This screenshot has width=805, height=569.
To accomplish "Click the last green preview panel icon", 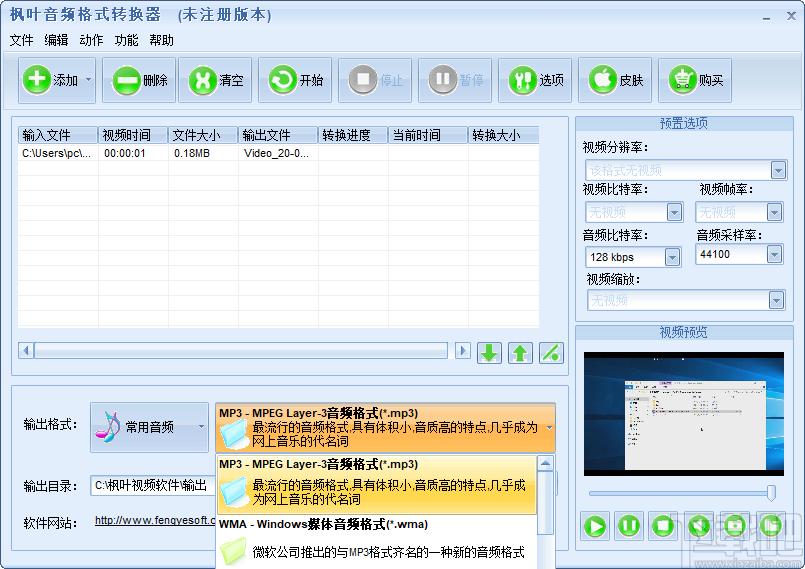I will (771, 526).
